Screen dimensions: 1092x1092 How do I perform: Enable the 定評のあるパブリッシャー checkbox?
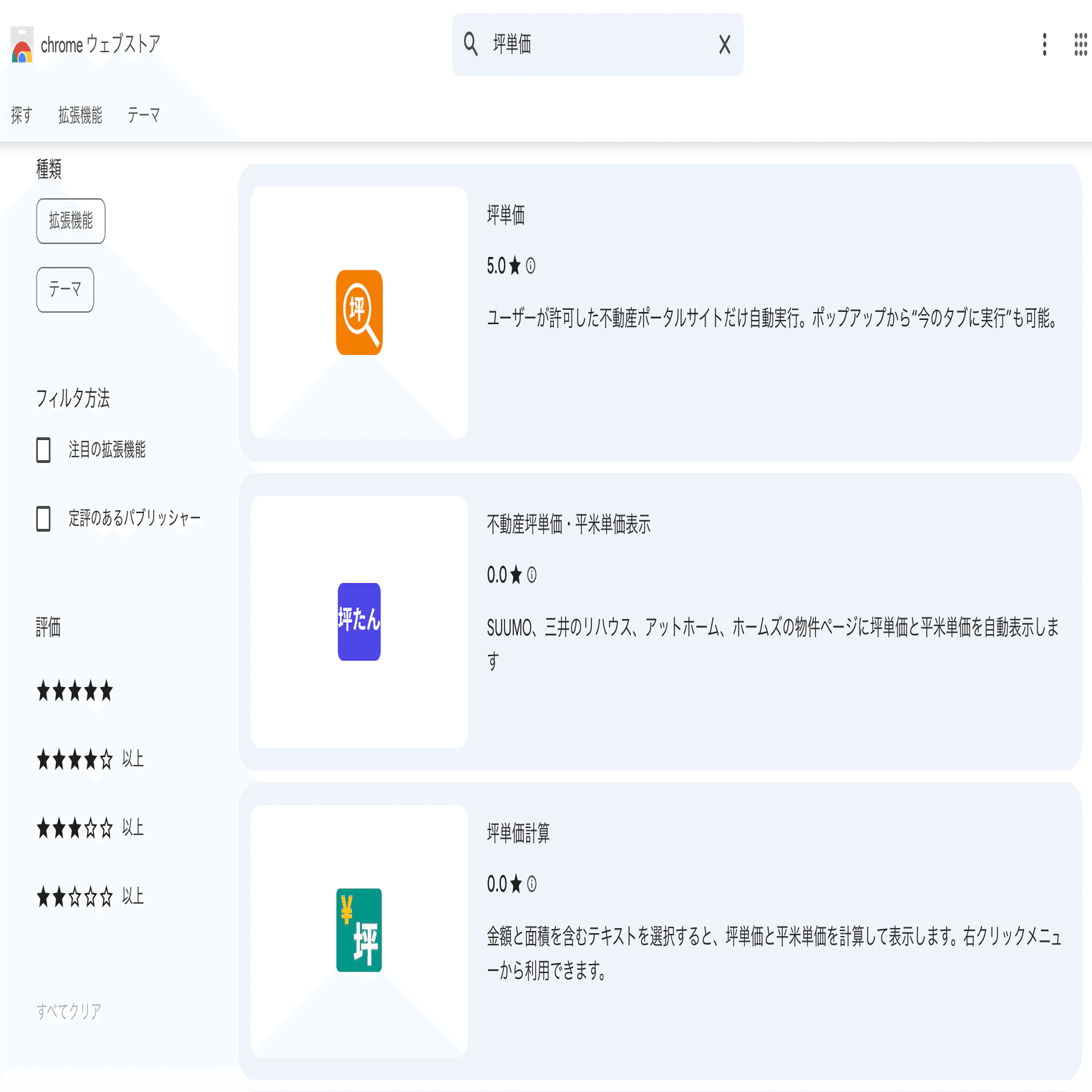pos(44,519)
